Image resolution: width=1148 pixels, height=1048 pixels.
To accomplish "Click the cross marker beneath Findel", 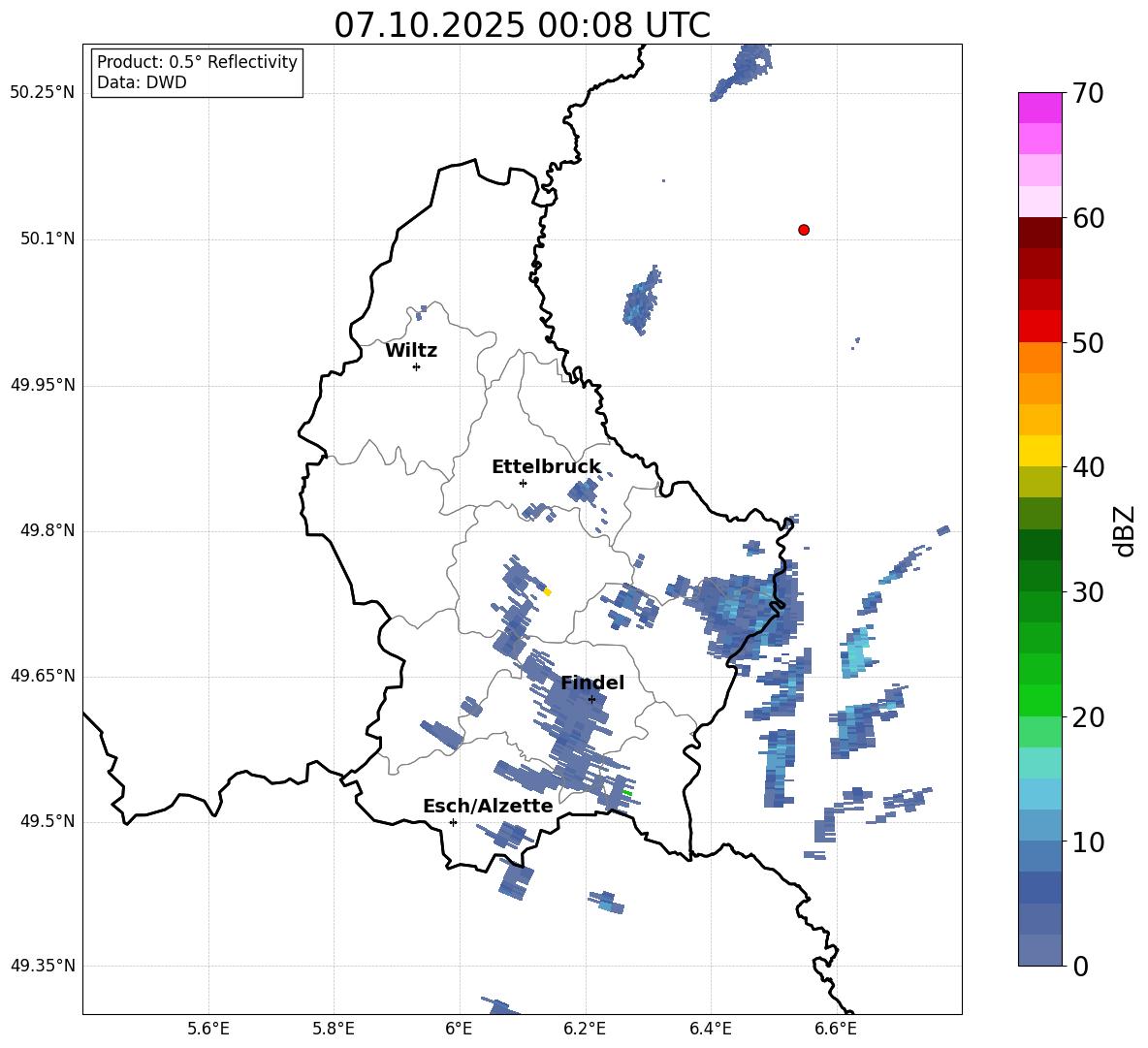I will pyautogui.click(x=591, y=700).
